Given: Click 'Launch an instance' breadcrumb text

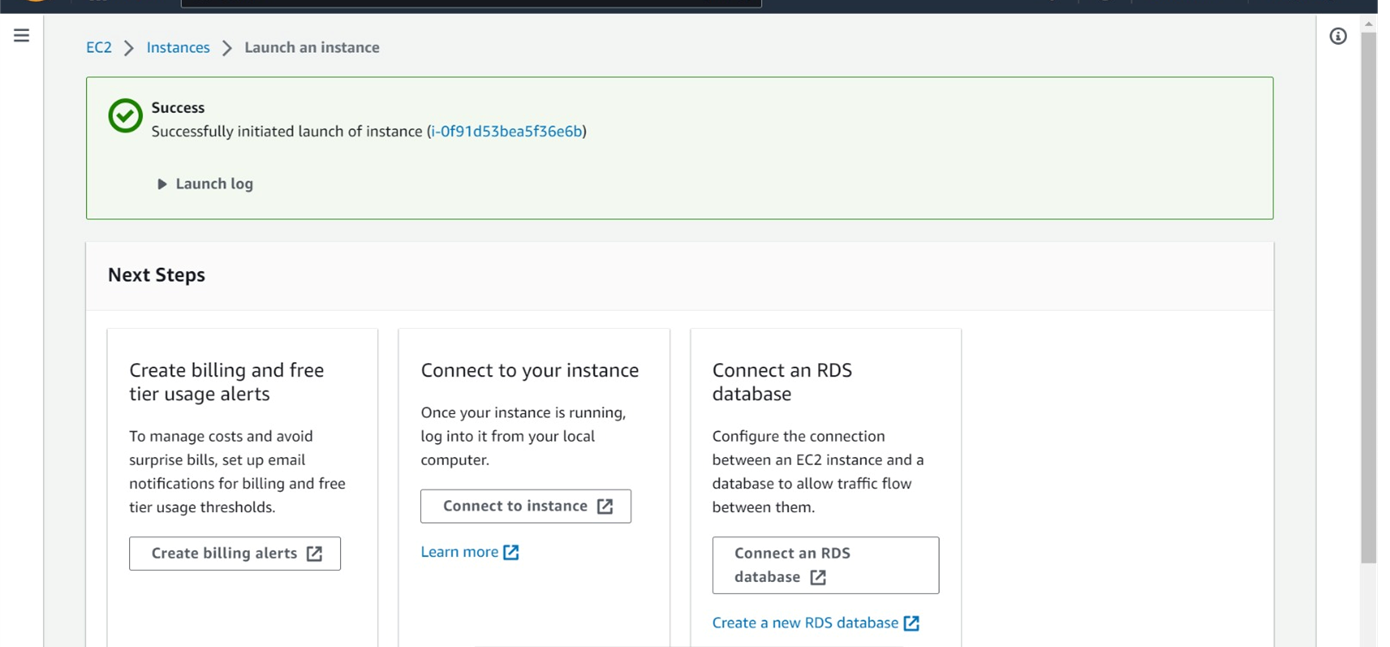Looking at the screenshot, I should [x=312, y=47].
